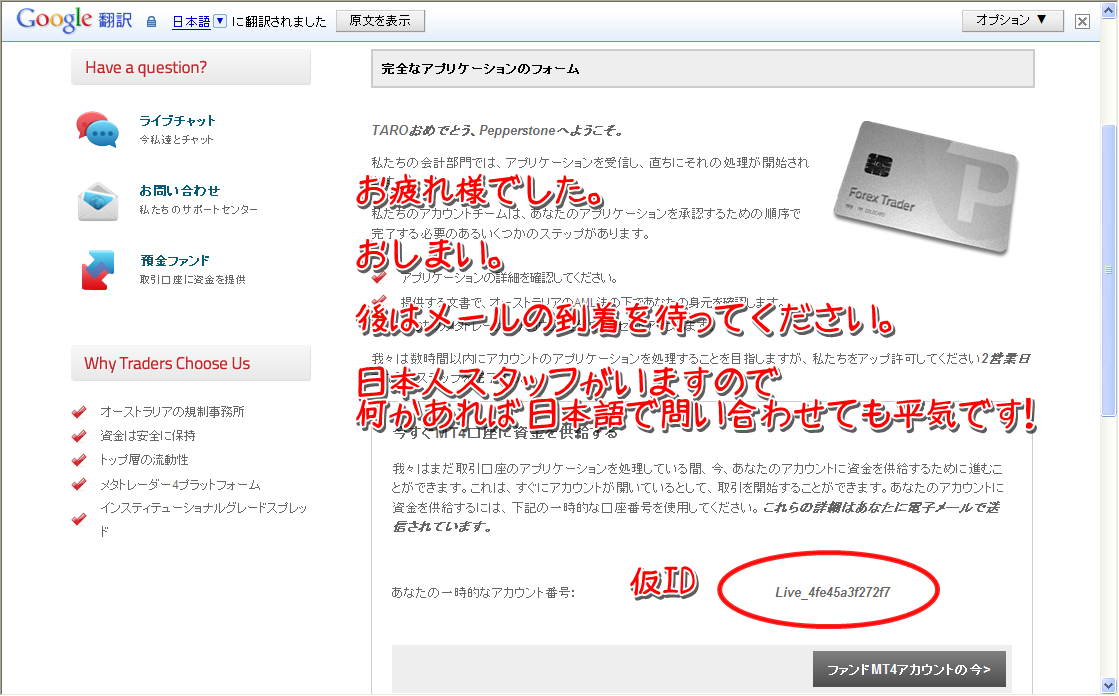1119x696 pixels.
Task: Click the Google 翻訳 logo
Action: coord(74,20)
